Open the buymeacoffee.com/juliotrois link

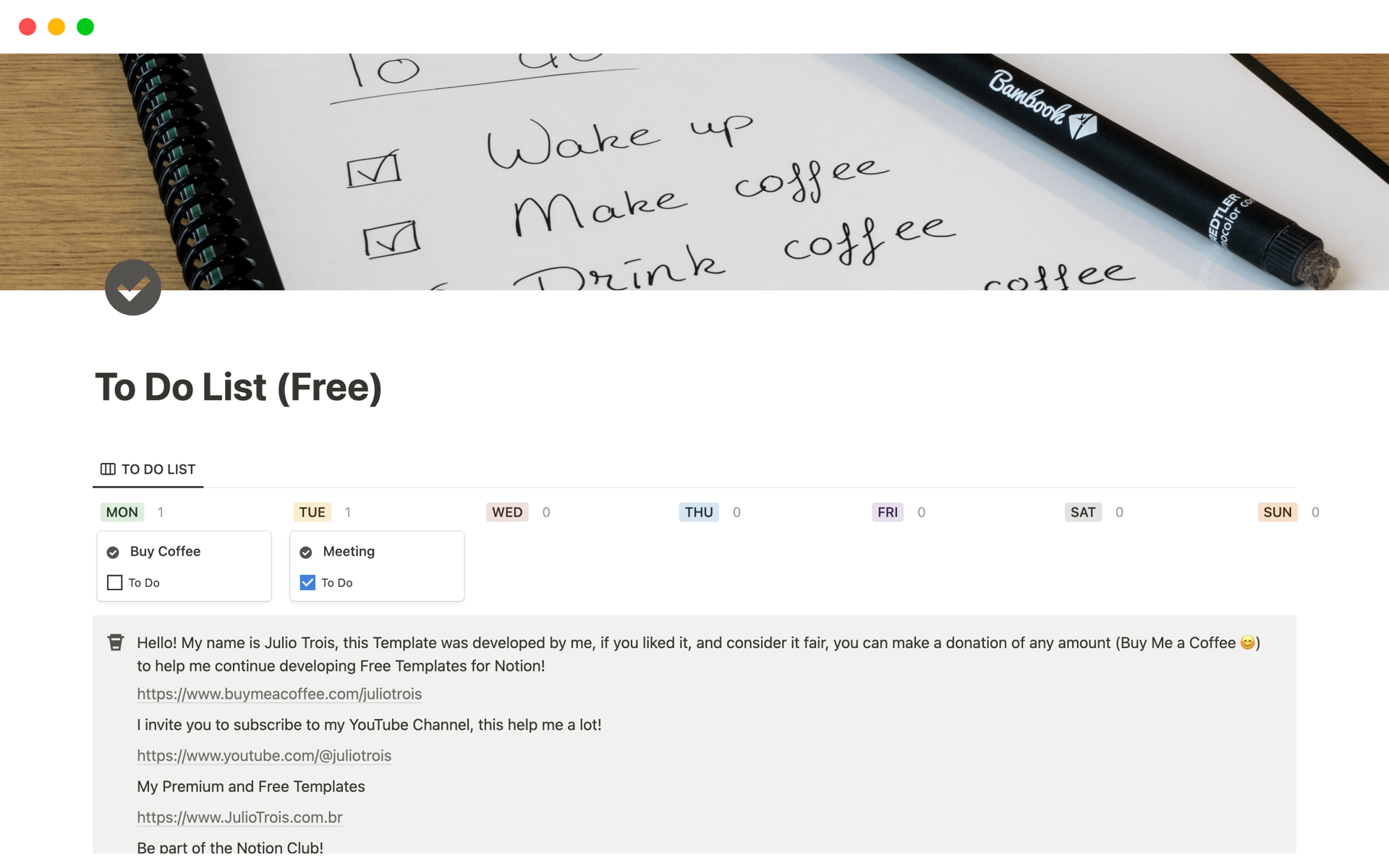tap(279, 693)
